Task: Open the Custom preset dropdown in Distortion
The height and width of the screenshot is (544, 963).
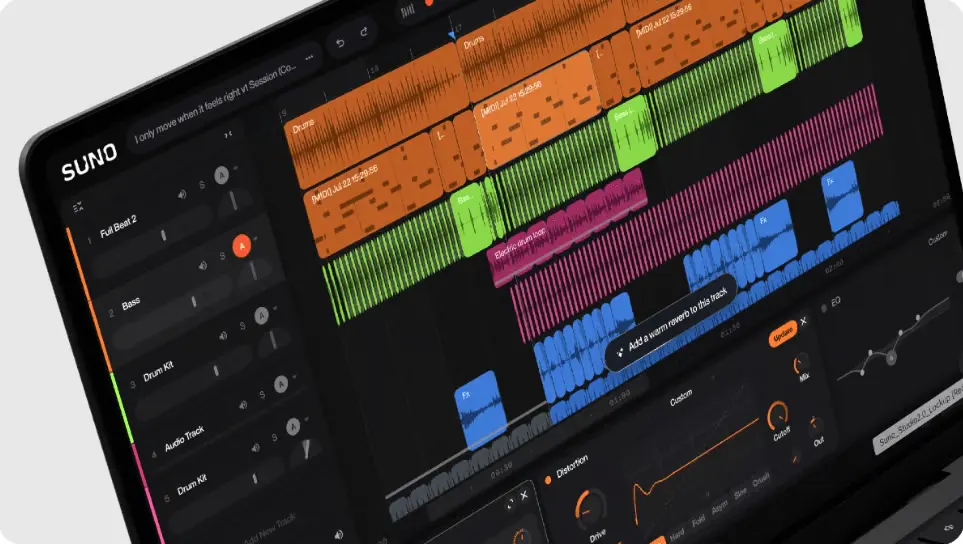Action: [681, 397]
